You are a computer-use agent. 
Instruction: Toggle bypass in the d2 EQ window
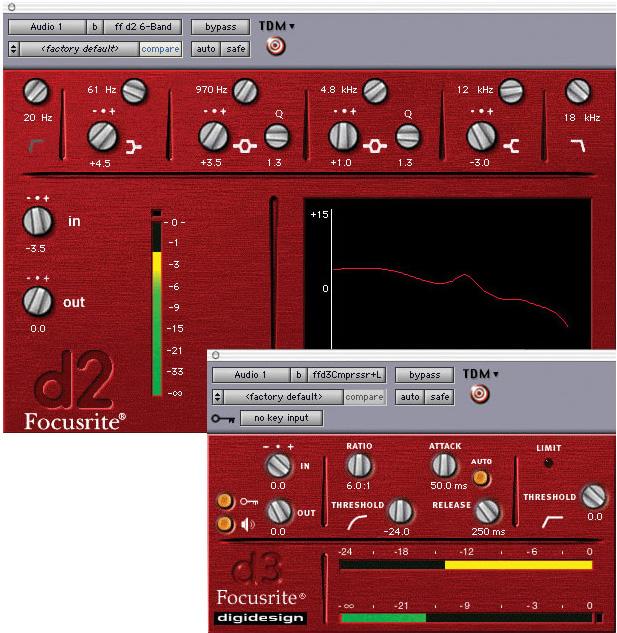[220, 27]
